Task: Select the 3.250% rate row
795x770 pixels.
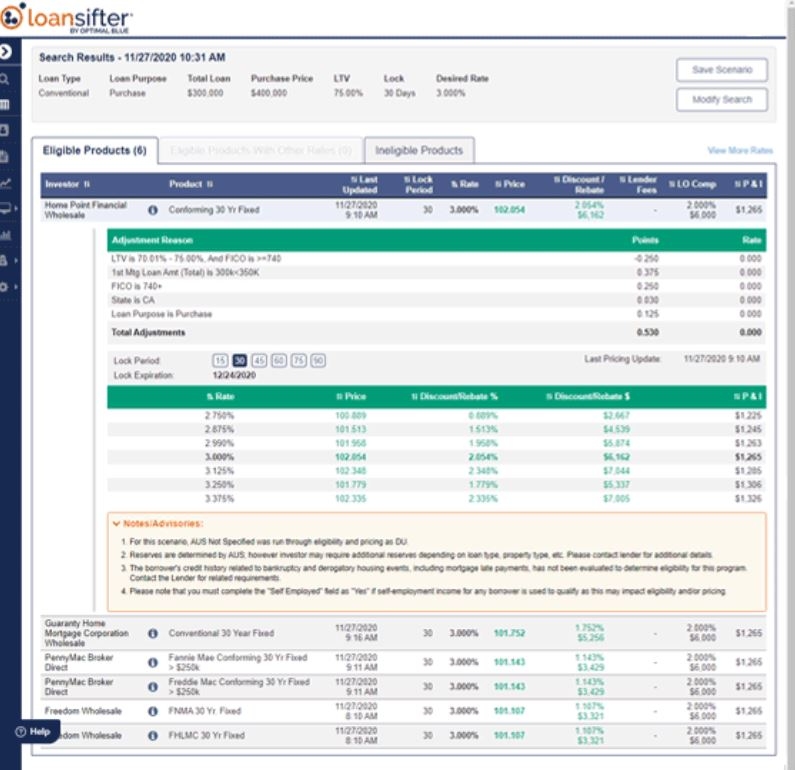Action: click(x=437, y=485)
